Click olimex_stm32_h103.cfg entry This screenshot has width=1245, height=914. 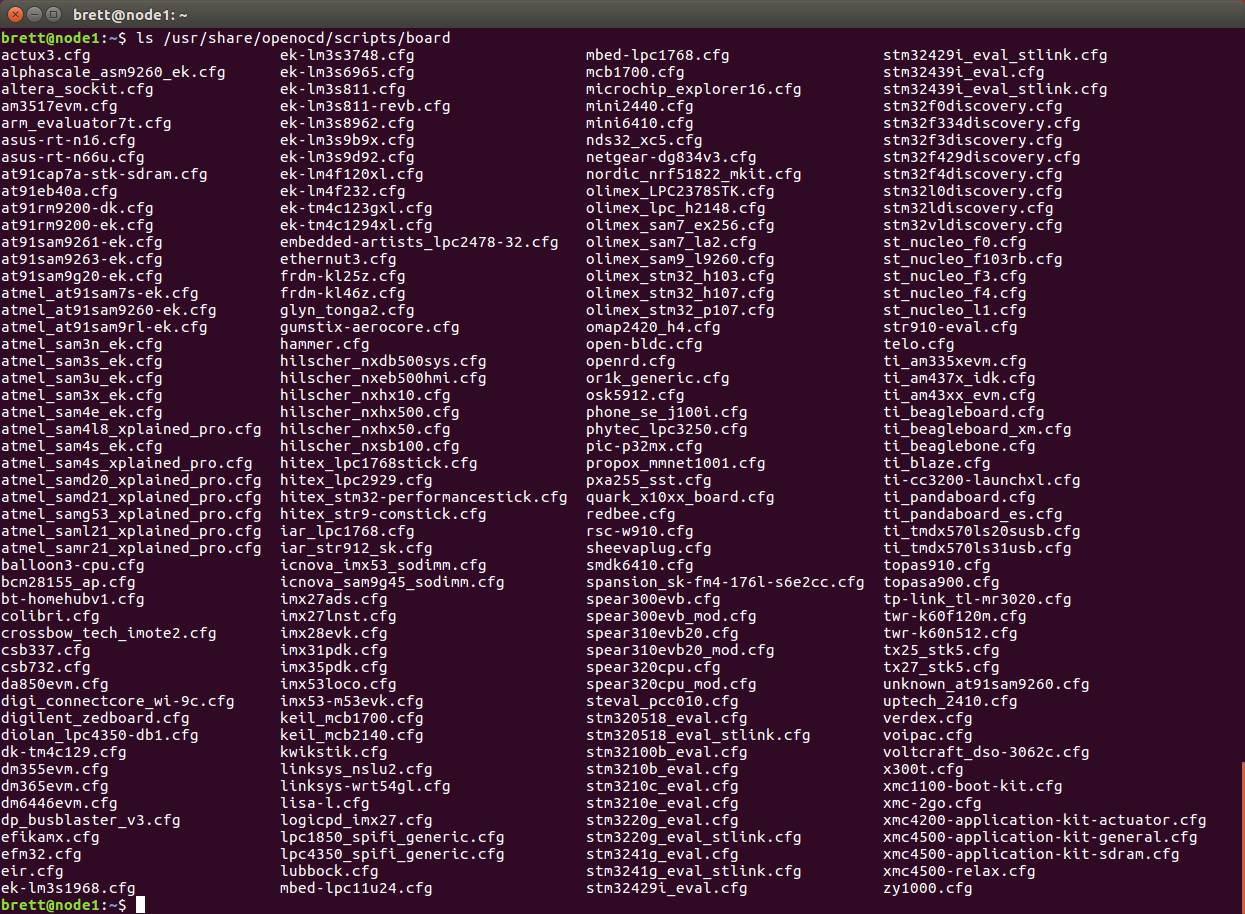(680, 276)
